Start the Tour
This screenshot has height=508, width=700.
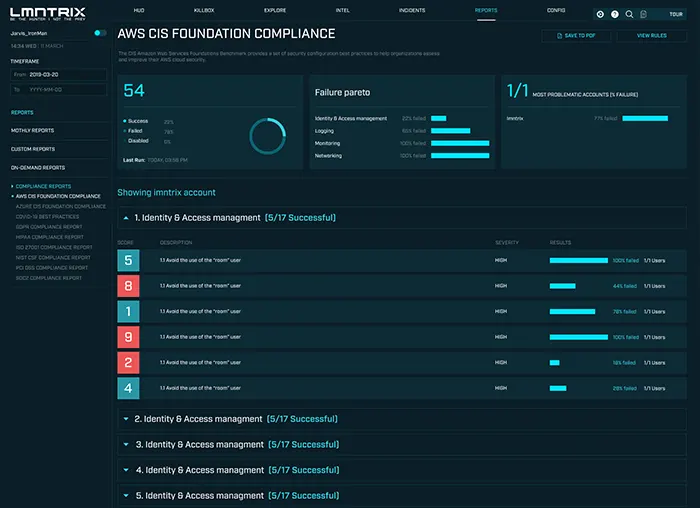pos(676,14)
